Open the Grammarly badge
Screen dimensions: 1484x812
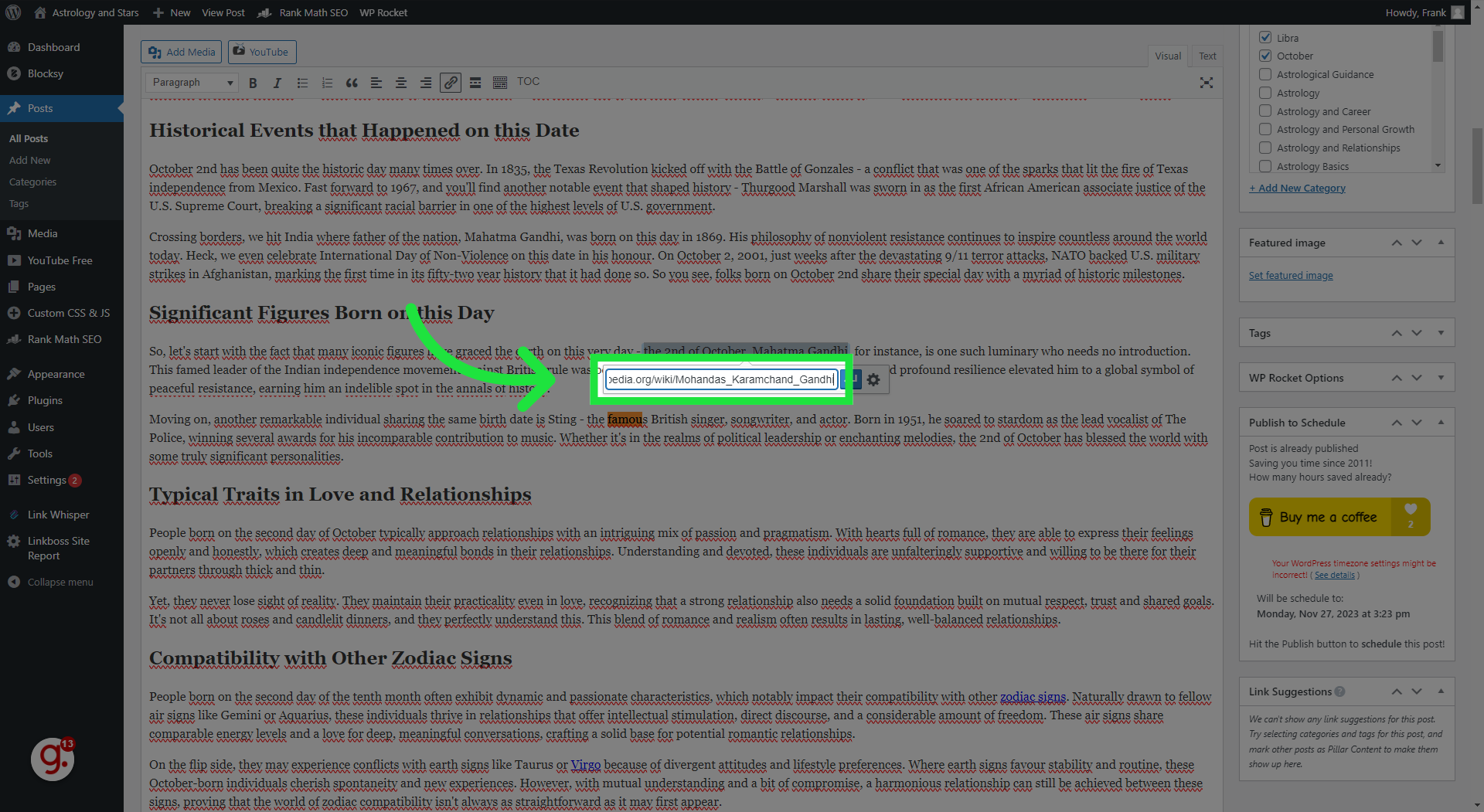tap(53, 759)
